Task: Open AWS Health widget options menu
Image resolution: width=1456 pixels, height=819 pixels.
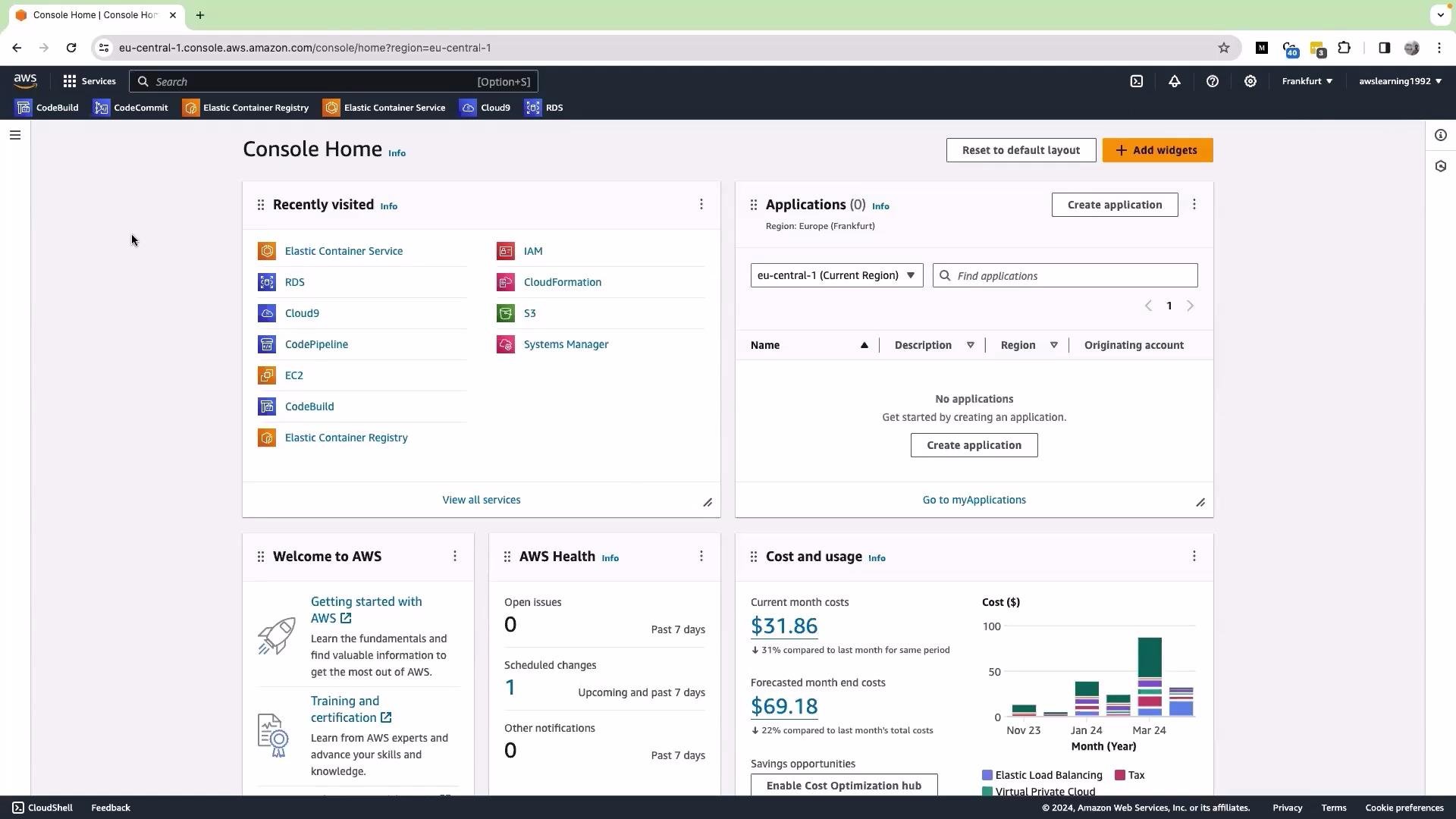Action: (x=701, y=557)
